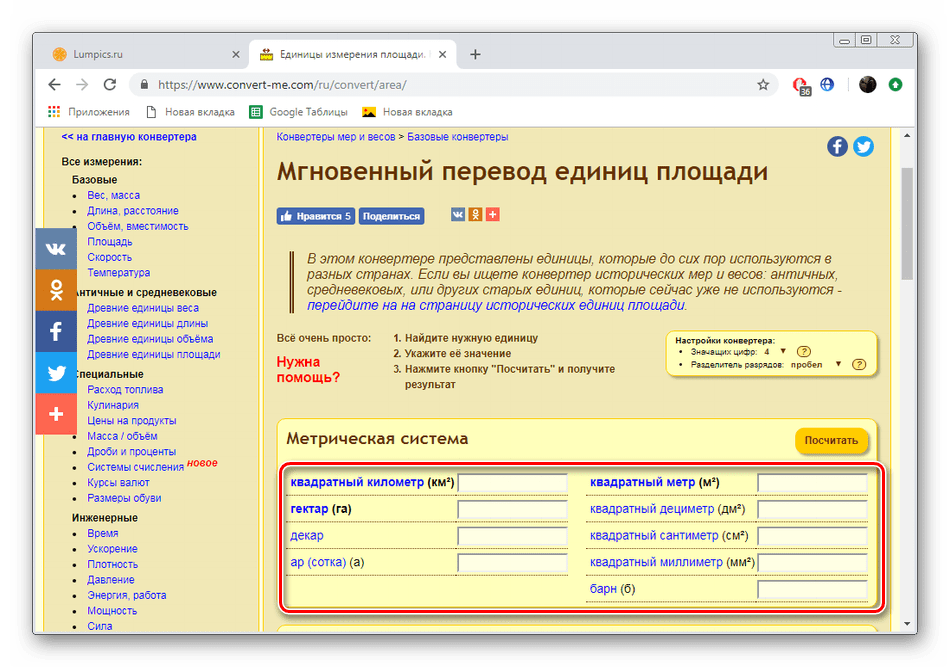Viewport: 950px width, 667px height.
Task: Click scrollbar down arrow
Action: click(x=907, y=623)
